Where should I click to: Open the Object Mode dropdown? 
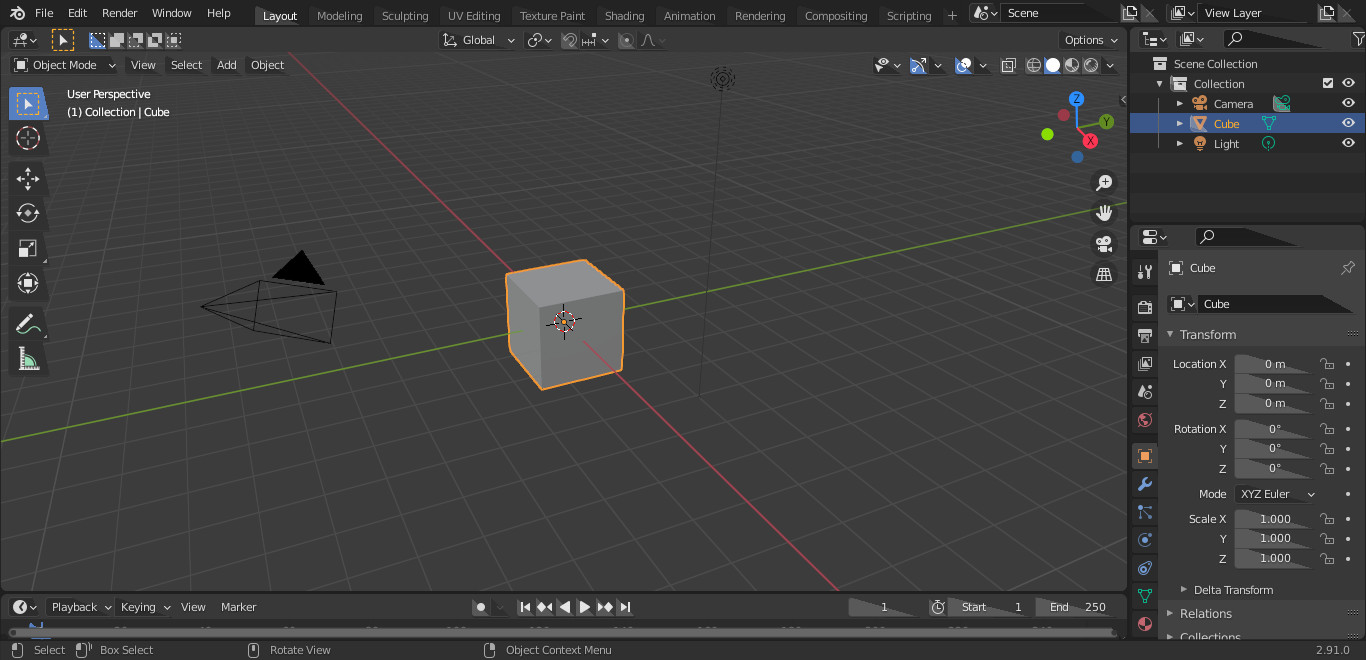[63, 65]
